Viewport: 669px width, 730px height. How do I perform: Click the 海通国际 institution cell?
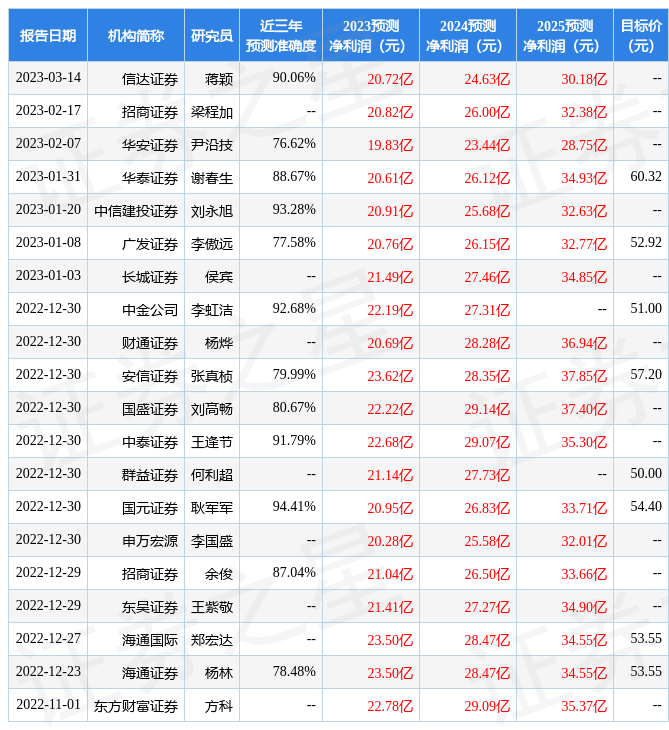pyautogui.click(x=150, y=641)
